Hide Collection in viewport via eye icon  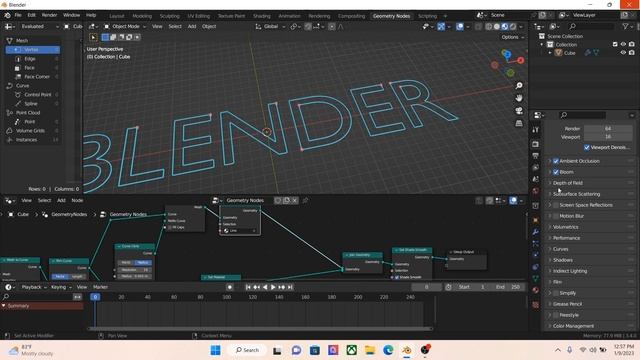tap(623, 44)
